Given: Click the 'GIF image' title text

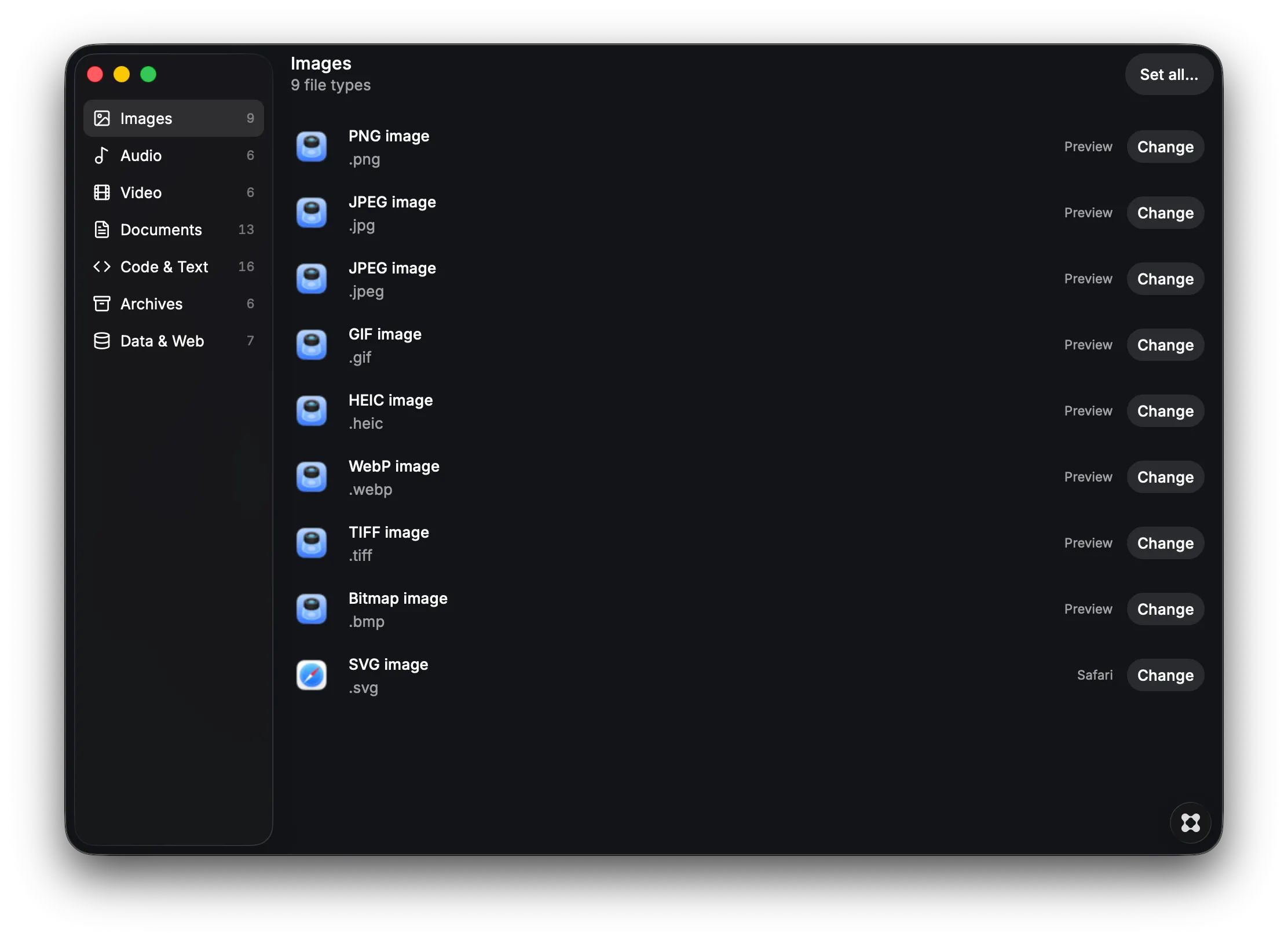Looking at the screenshot, I should 385,334.
